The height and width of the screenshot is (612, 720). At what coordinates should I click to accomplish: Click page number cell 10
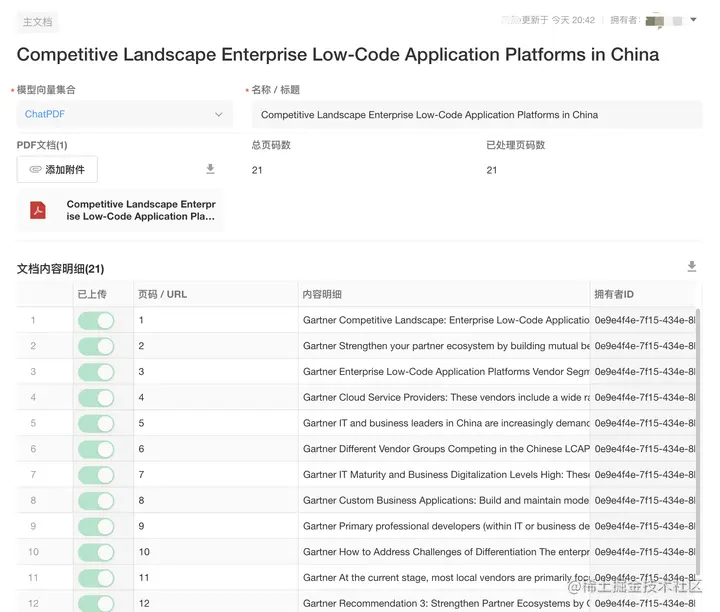pyautogui.click(x=216, y=551)
